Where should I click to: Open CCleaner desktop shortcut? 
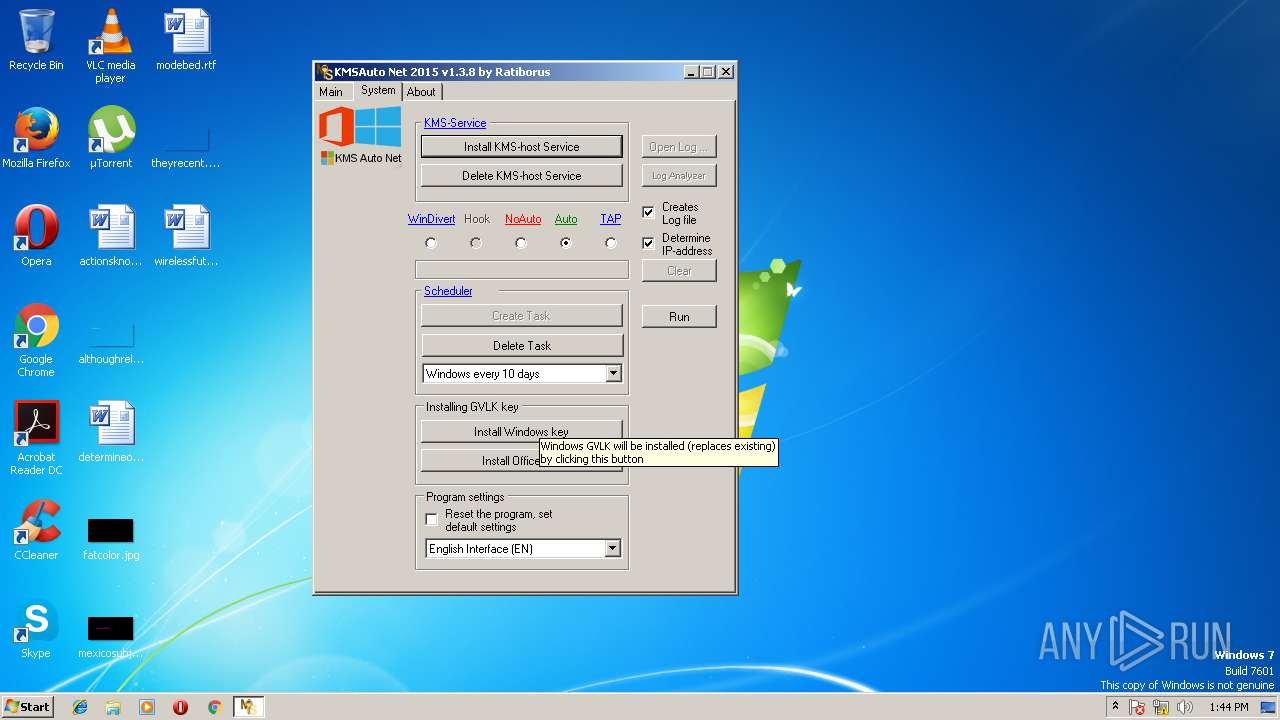[x=36, y=530]
